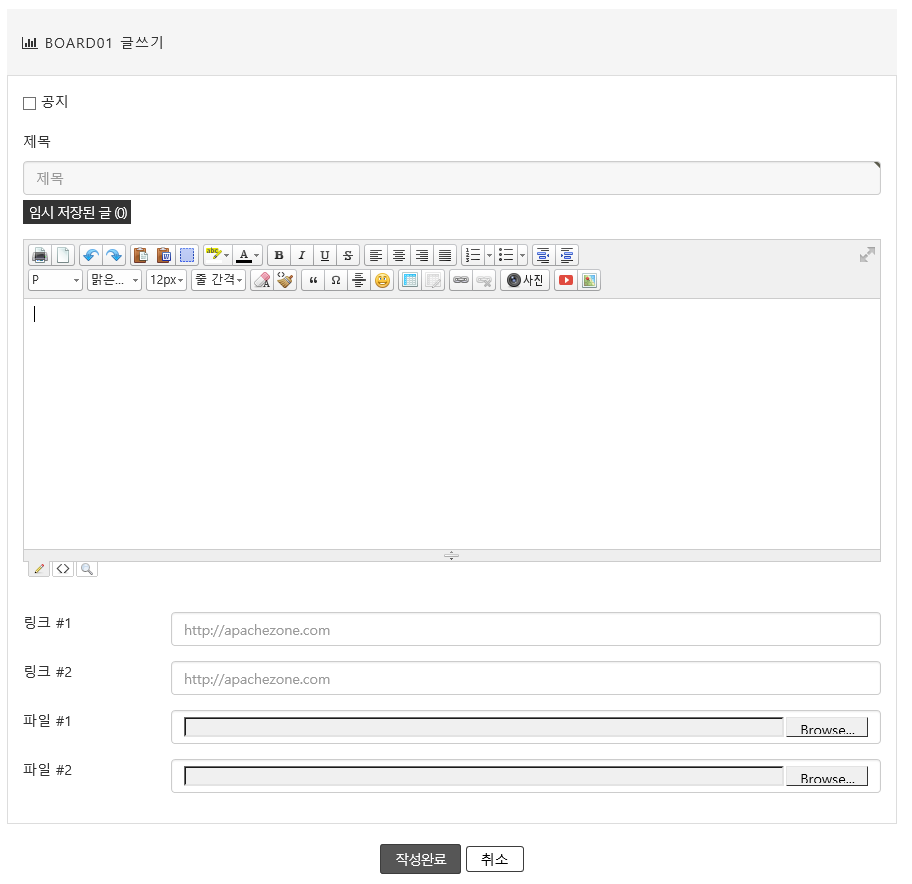Toggle italic formatting

[302, 255]
